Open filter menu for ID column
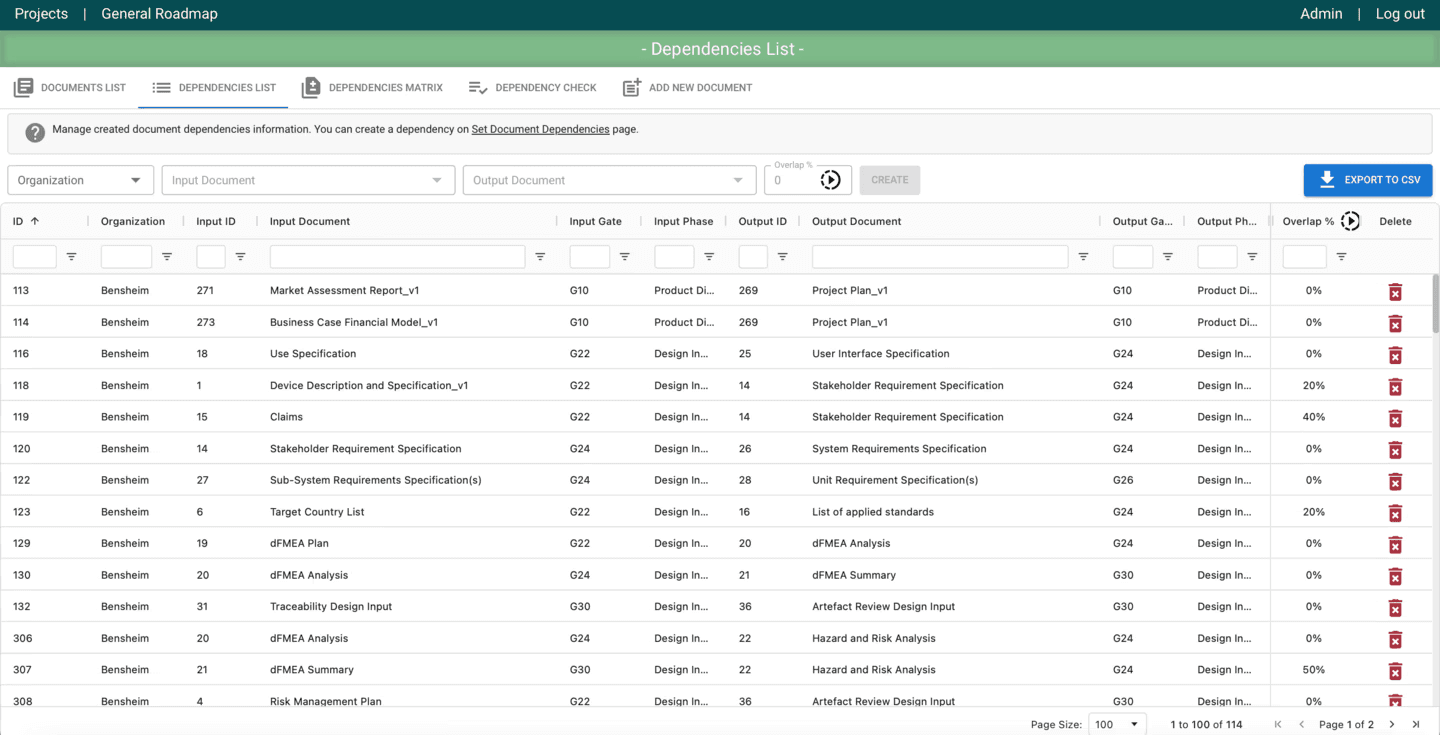 coord(71,257)
